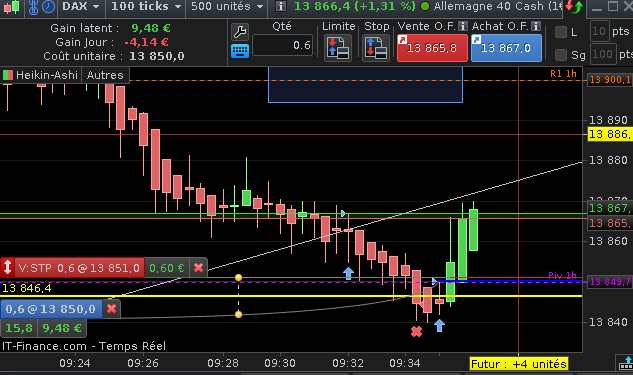This screenshot has height=375, width=633.
Task: Place a Stop order via its icon
Action: [376, 48]
